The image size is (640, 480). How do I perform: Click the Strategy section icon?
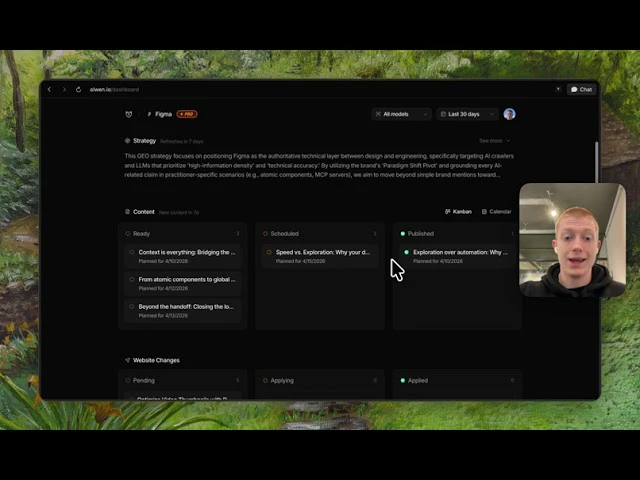pyautogui.click(x=127, y=141)
